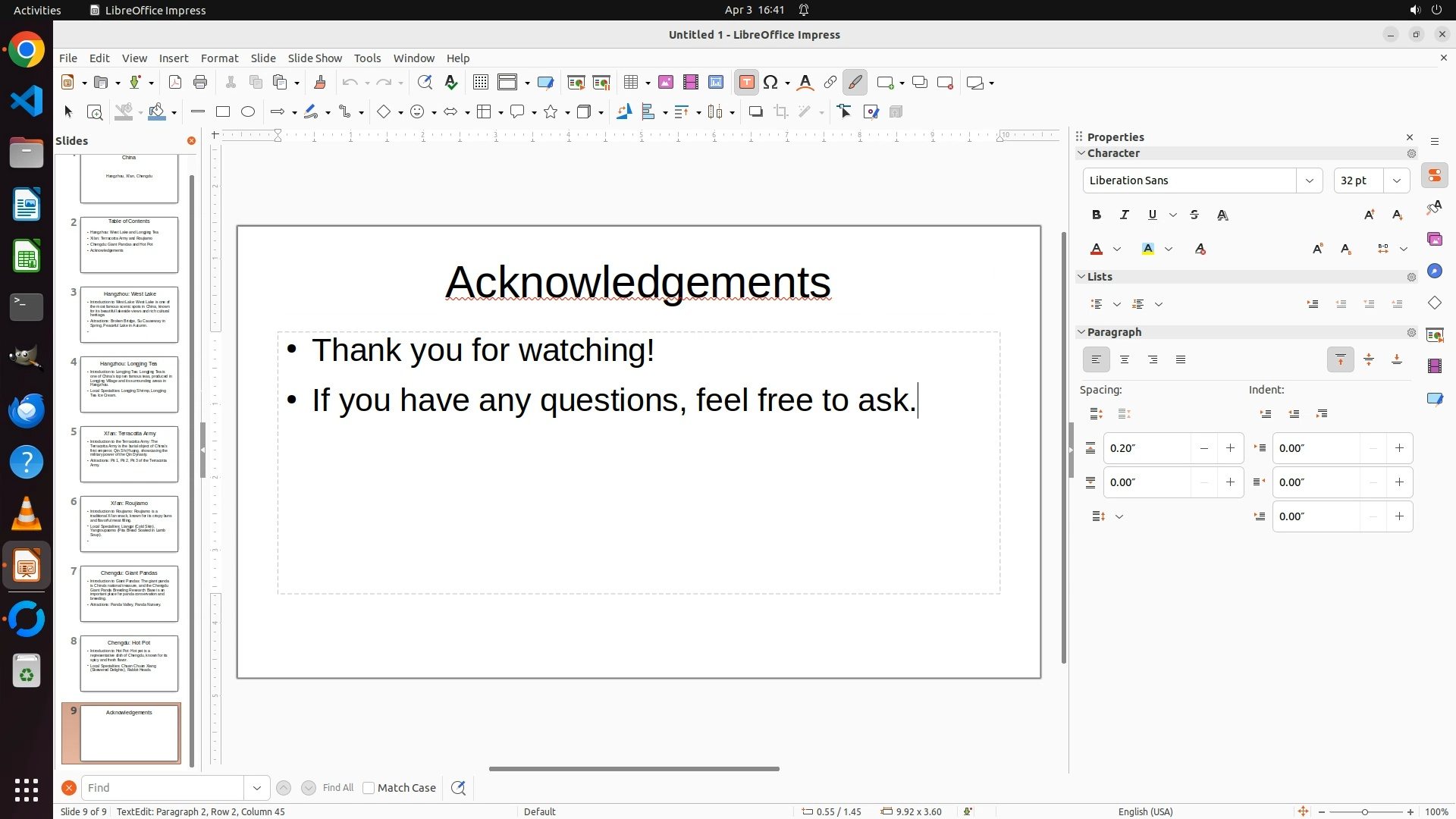Image resolution: width=1456 pixels, height=819 pixels.
Task: Toggle Italic in the Character panel
Action: point(1125,215)
